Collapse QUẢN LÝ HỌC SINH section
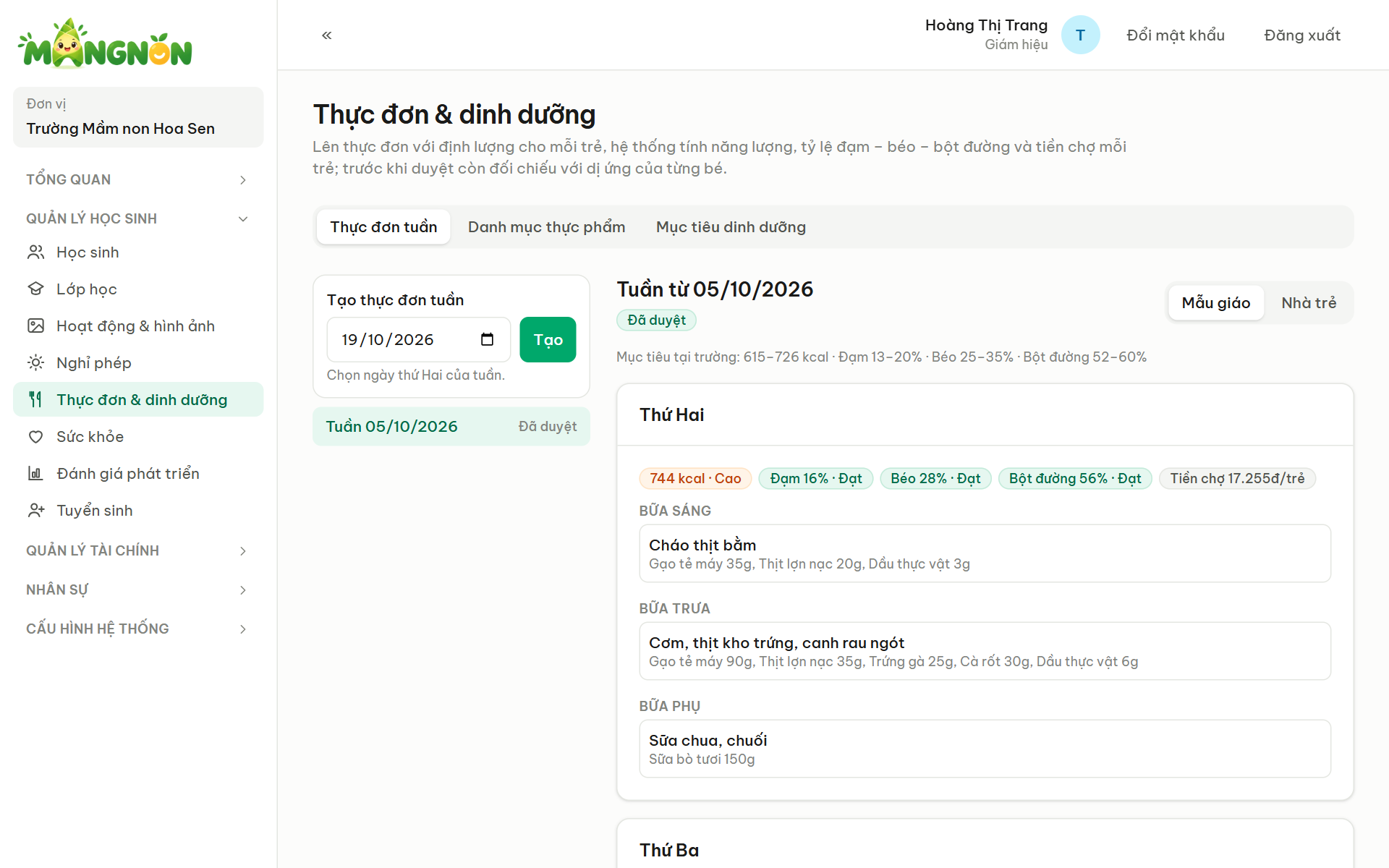This screenshot has width=1389, height=868. pos(137,218)
